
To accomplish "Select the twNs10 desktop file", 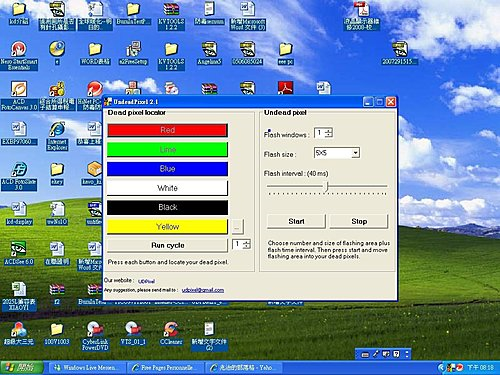I will (57, 213).
